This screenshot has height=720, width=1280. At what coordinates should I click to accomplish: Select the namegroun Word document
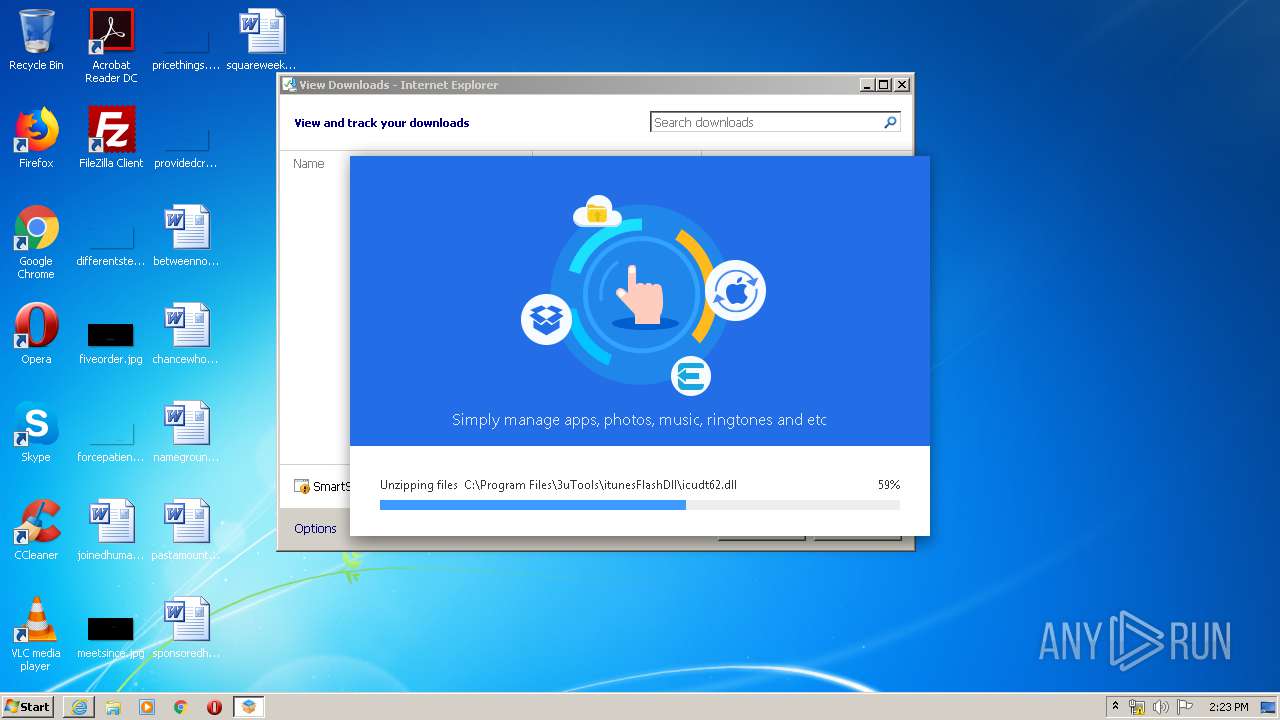[186, 432]
